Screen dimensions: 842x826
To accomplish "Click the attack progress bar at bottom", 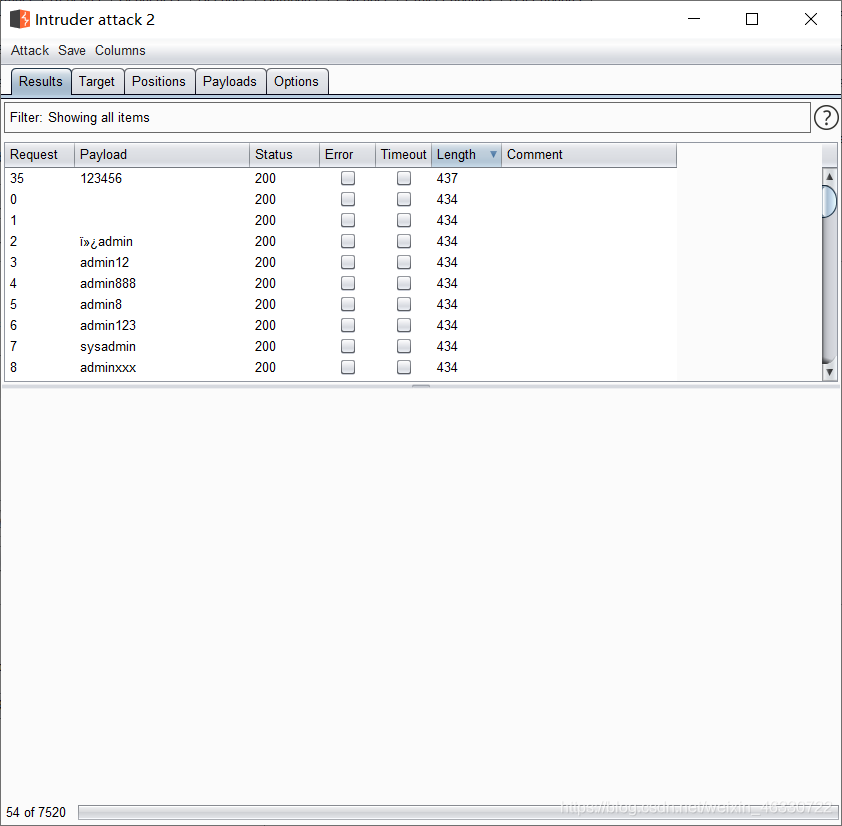I will [458, 812].
